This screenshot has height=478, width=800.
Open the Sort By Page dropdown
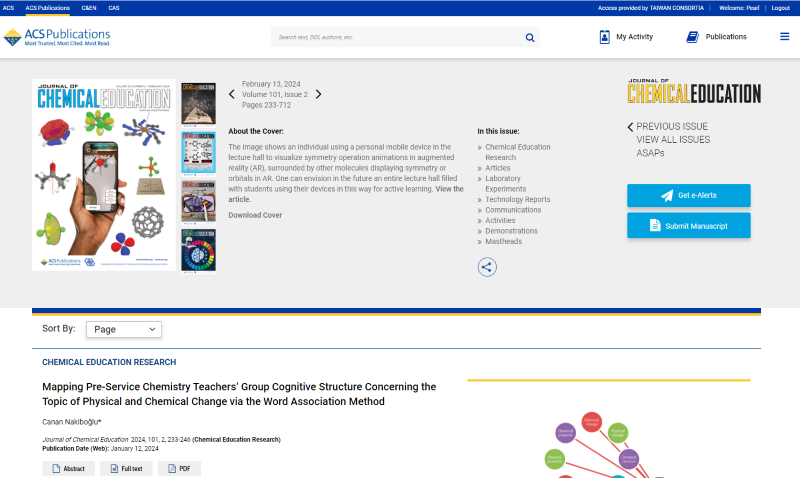pyautogui.click(x=124, y=329)
